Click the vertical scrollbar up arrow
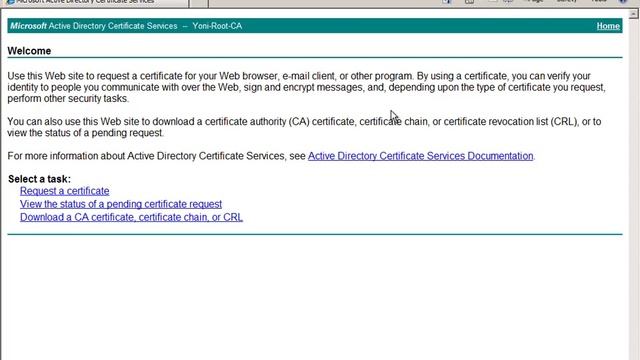640x360 pixels. (633, 14)
